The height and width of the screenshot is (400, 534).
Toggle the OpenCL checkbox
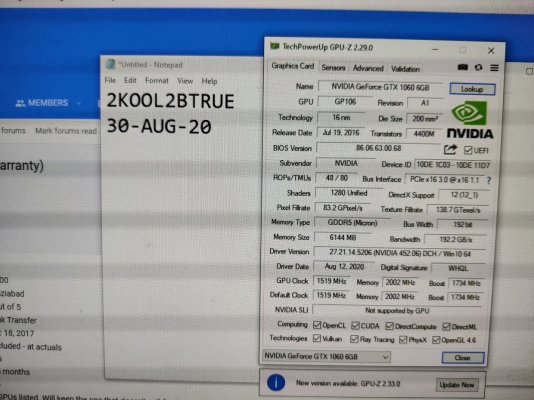point(317,325)
